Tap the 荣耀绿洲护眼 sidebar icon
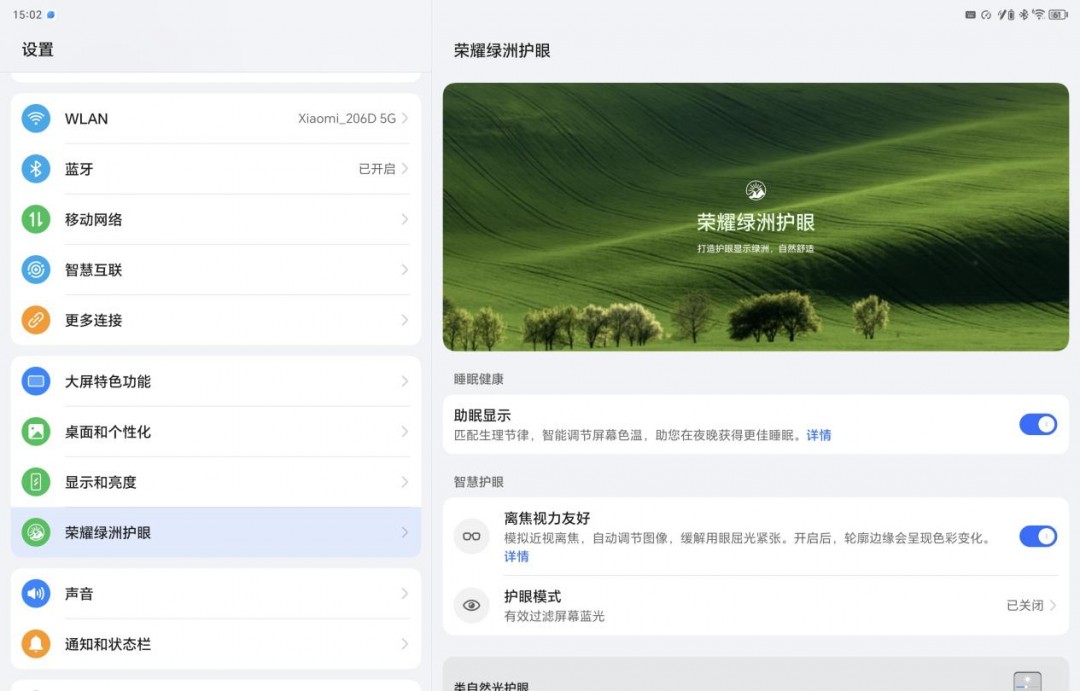 point(36,532)
